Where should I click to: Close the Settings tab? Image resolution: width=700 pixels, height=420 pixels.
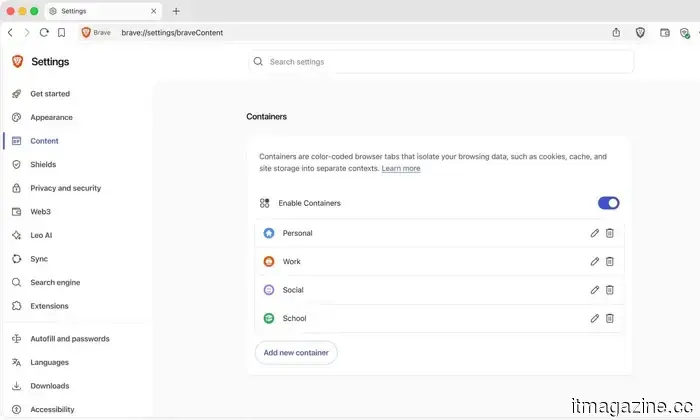pyautogui.click(x=154, y=11)
